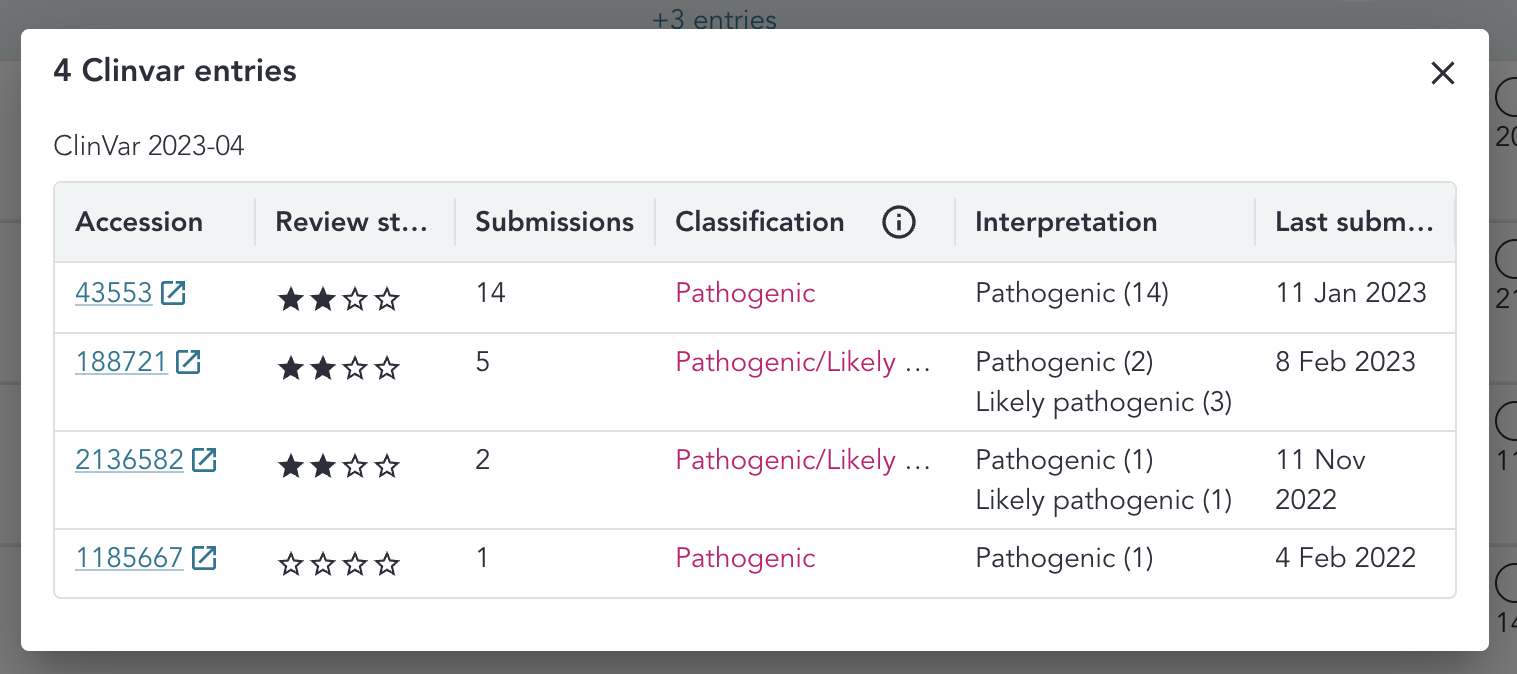Click the Pathogenic classification for accession 43553
This screenshot has width=1517, height=674.
coord(745,293)
